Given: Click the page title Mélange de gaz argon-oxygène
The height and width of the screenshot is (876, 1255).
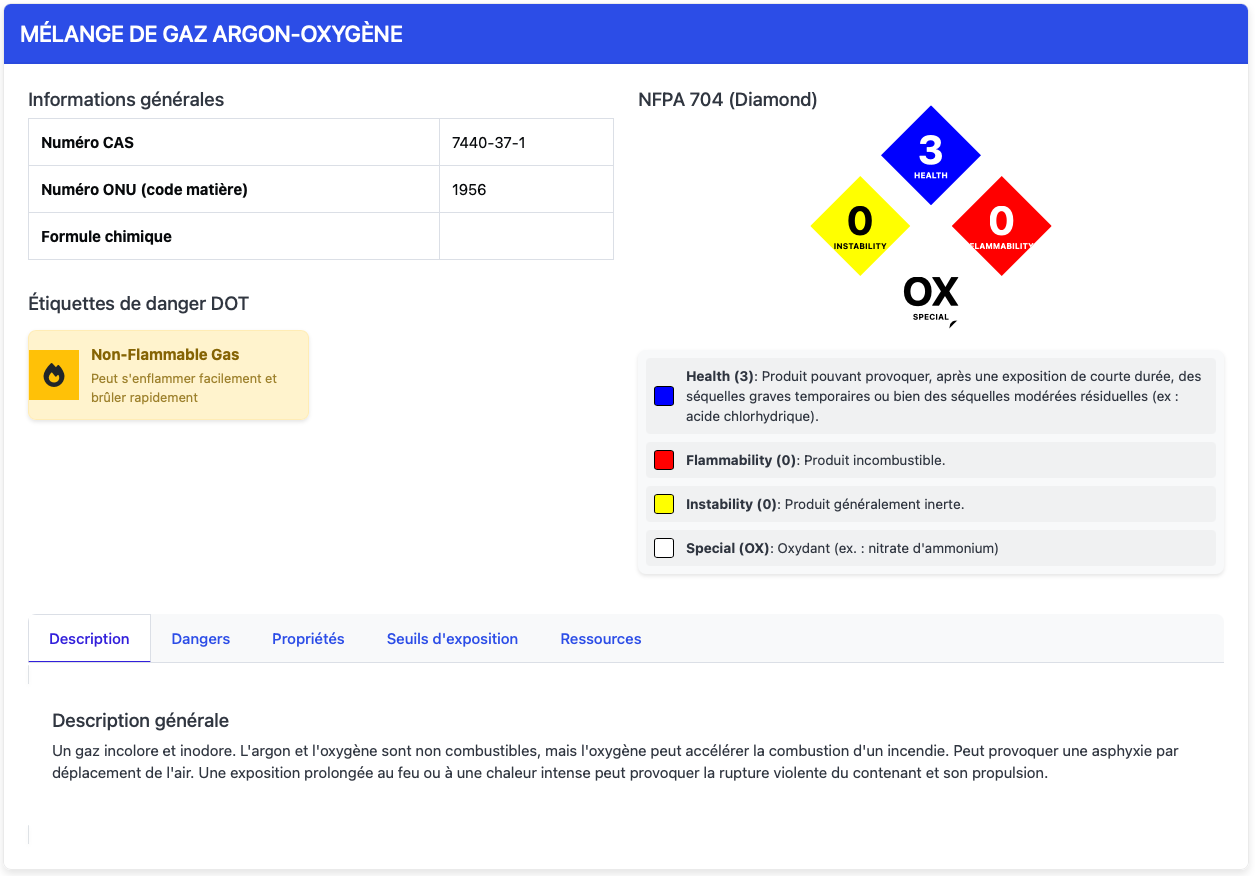Looking at the screenshot, I should 211,34.
